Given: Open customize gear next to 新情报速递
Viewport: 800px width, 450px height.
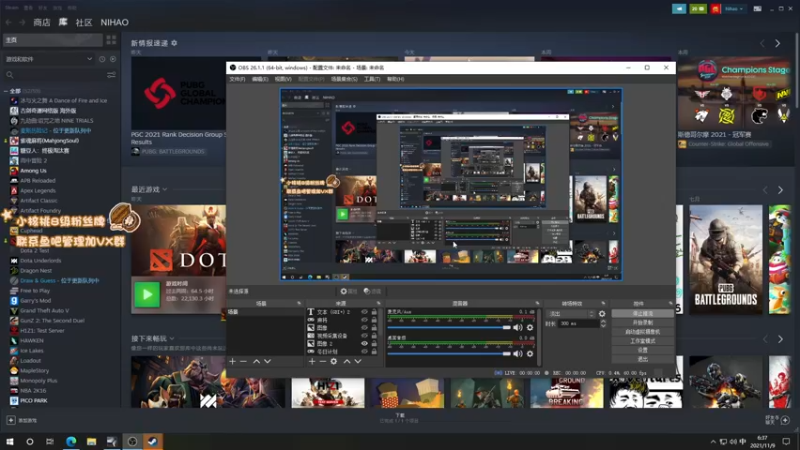Looking at the screenshot, I should click(x=174, y=43).
